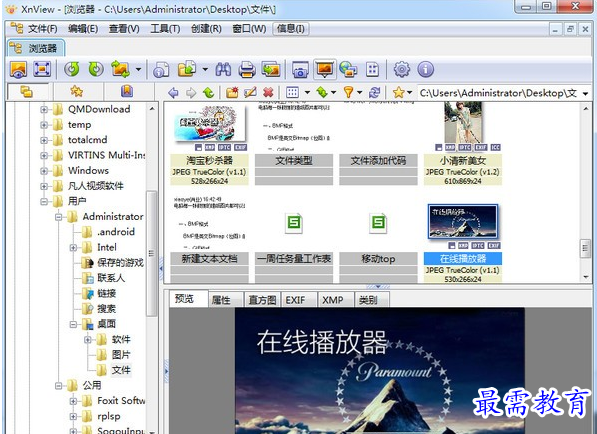Viewport: 597px width, 434px height.
Task: Switch to the favorites star panel tab
Action: pyautogui.click(x=77, y=91)
